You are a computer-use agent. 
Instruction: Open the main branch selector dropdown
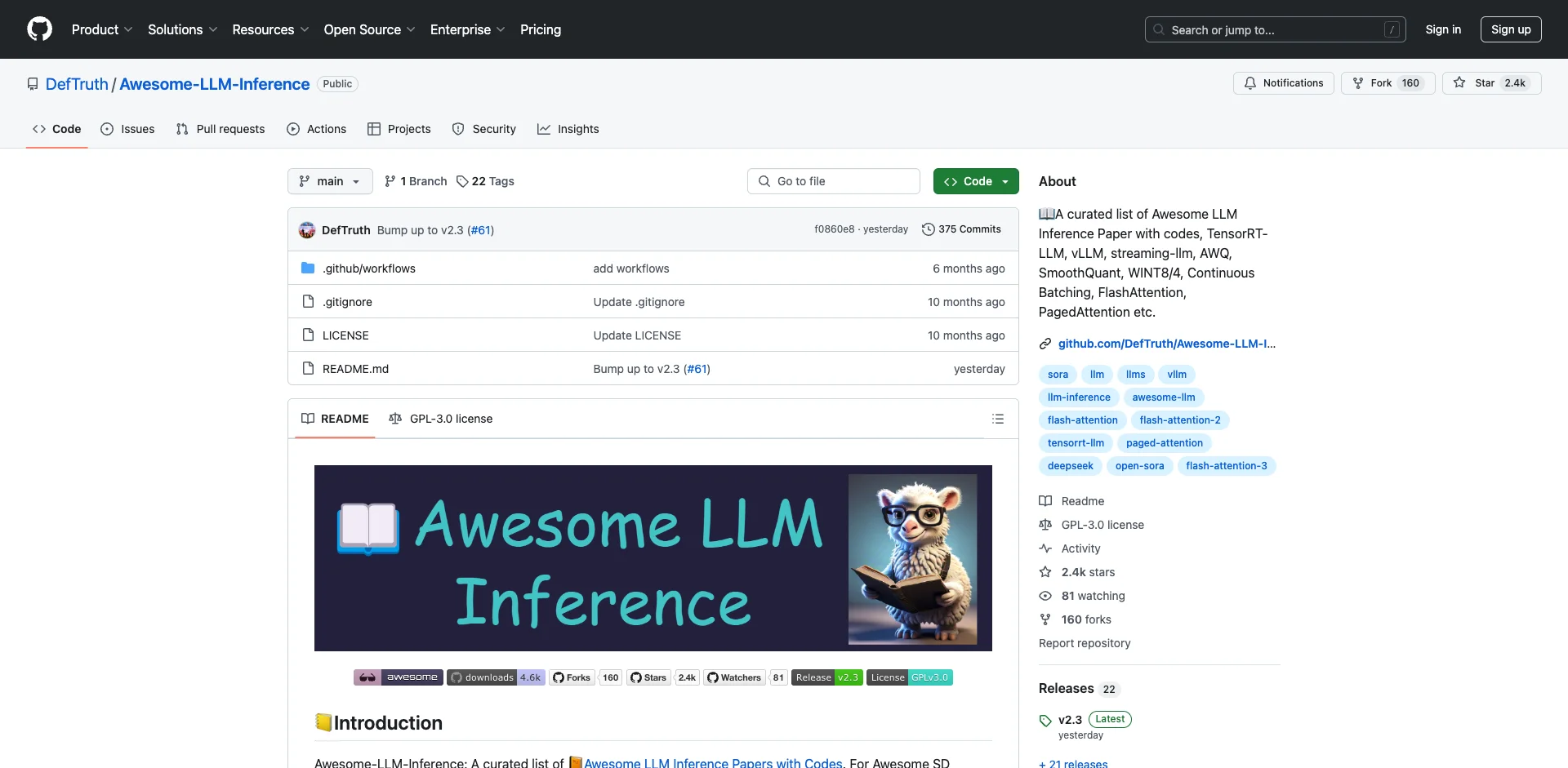coord(330,181)
